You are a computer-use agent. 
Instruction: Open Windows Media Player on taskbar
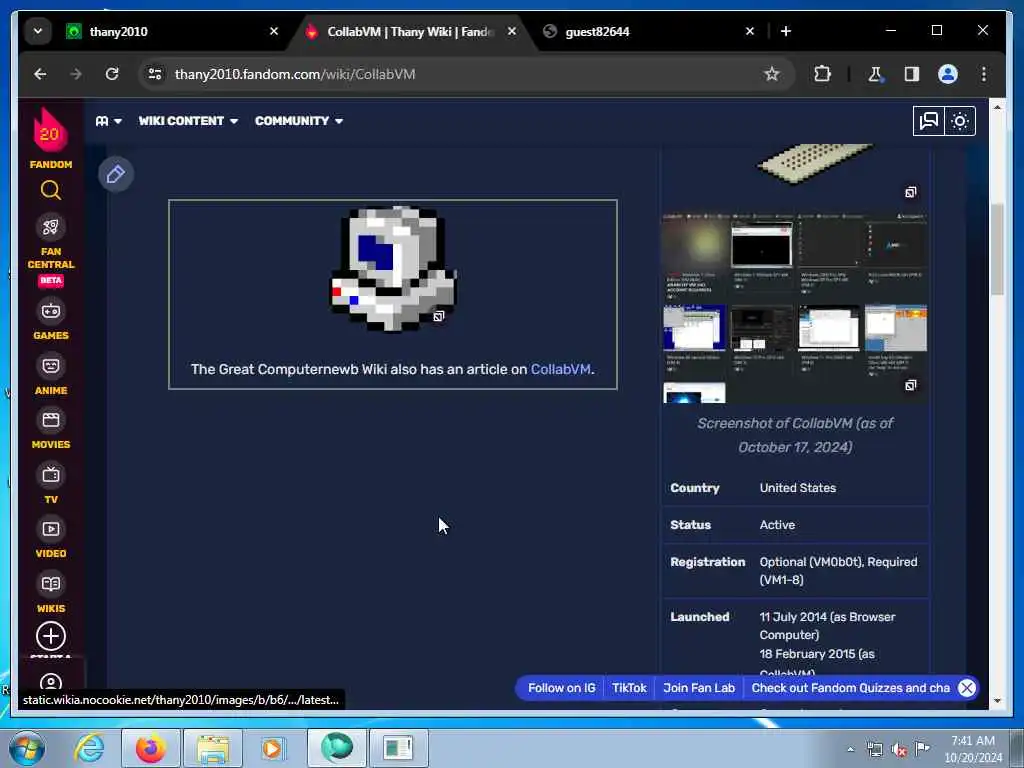(x=274, y=748)
